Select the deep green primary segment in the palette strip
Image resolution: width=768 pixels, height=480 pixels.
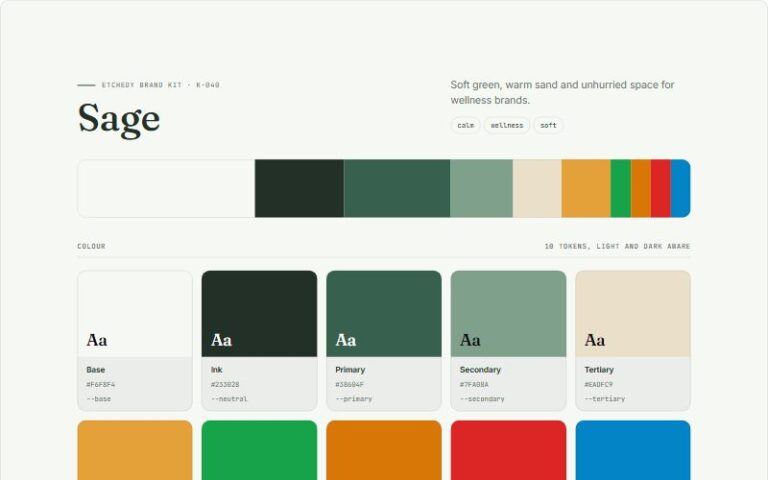pyautogui.click(x=397, y=188)
